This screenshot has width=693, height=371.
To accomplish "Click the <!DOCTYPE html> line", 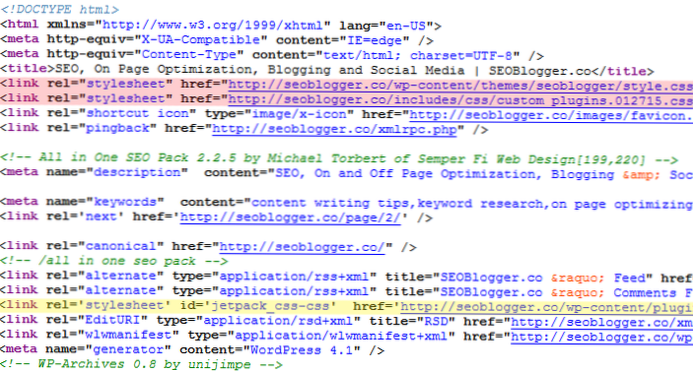I will [60, 9].
